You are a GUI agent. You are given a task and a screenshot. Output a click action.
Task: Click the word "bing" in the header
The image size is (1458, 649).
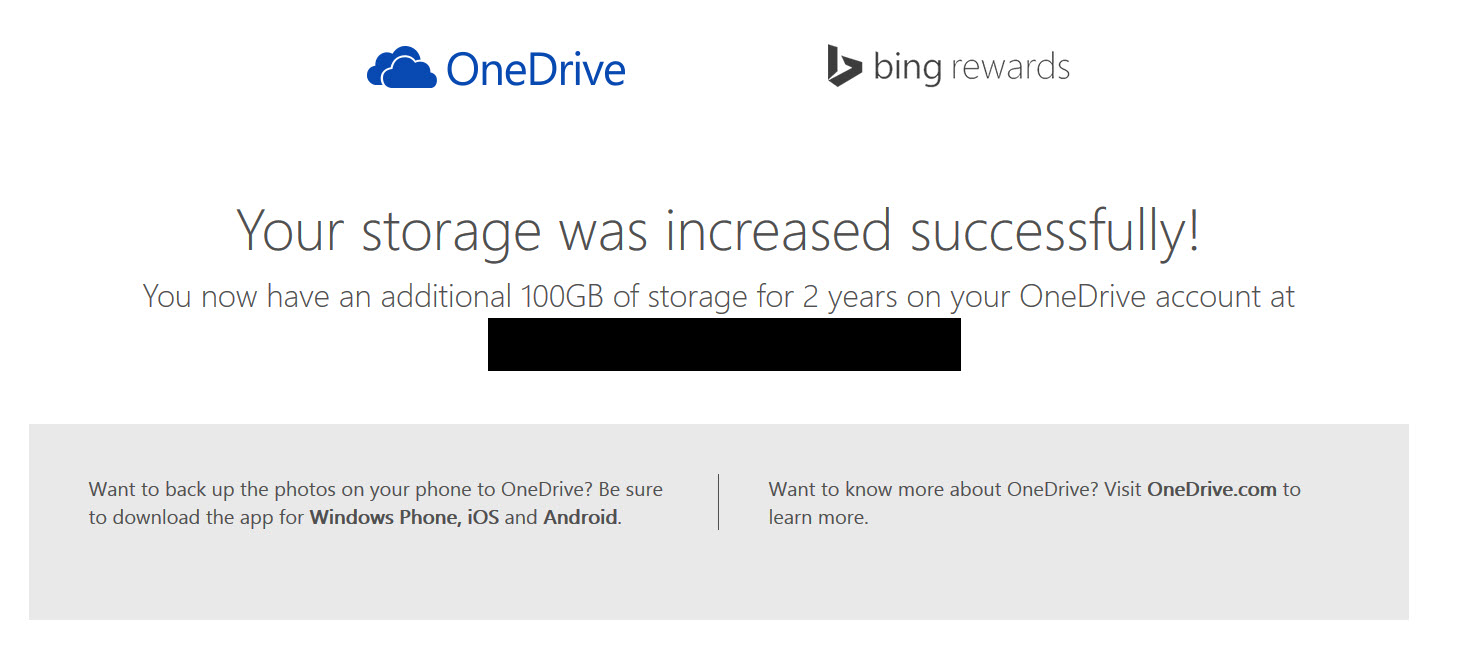(x=907, y=68)
